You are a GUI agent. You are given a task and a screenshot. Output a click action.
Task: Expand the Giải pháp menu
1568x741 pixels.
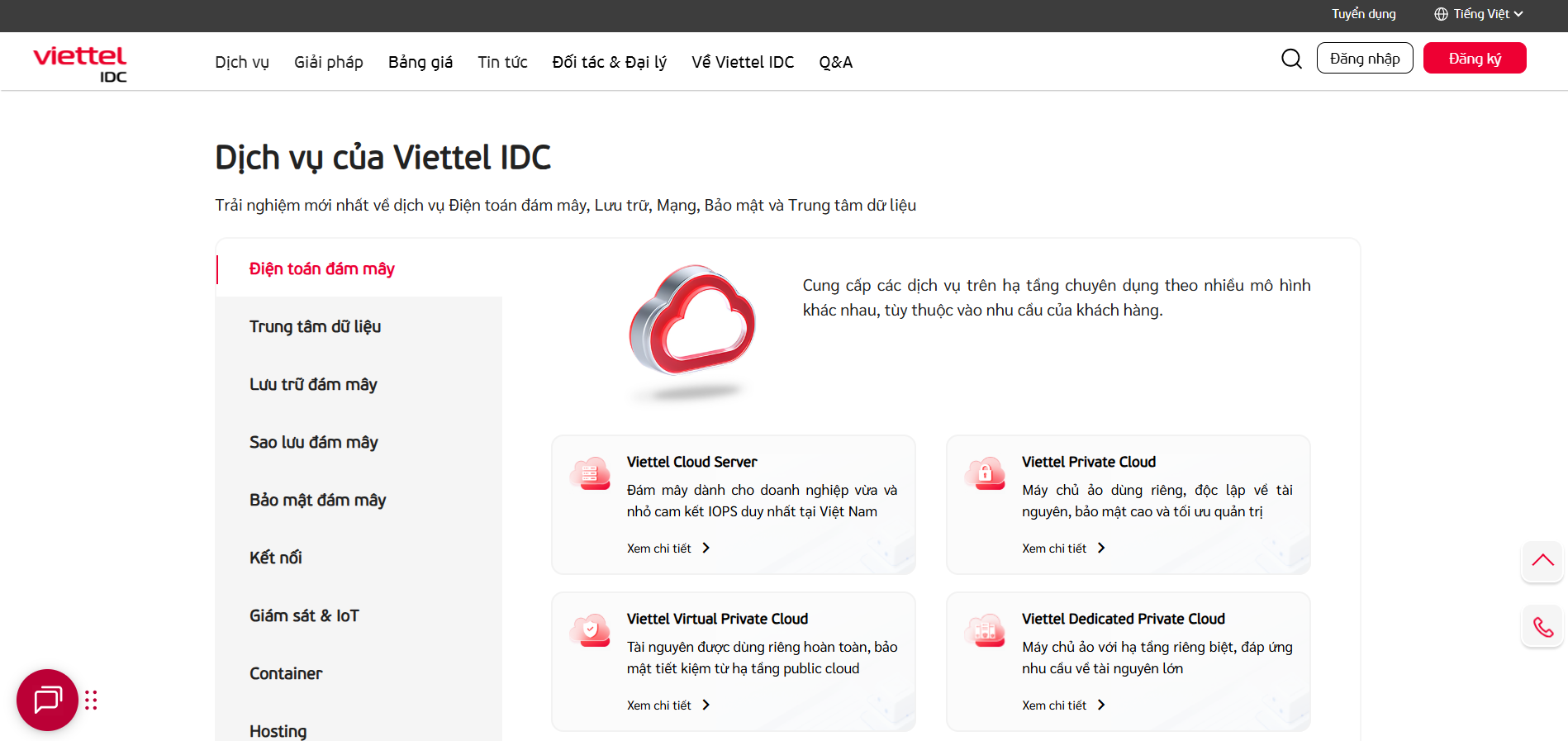[328, 62]
